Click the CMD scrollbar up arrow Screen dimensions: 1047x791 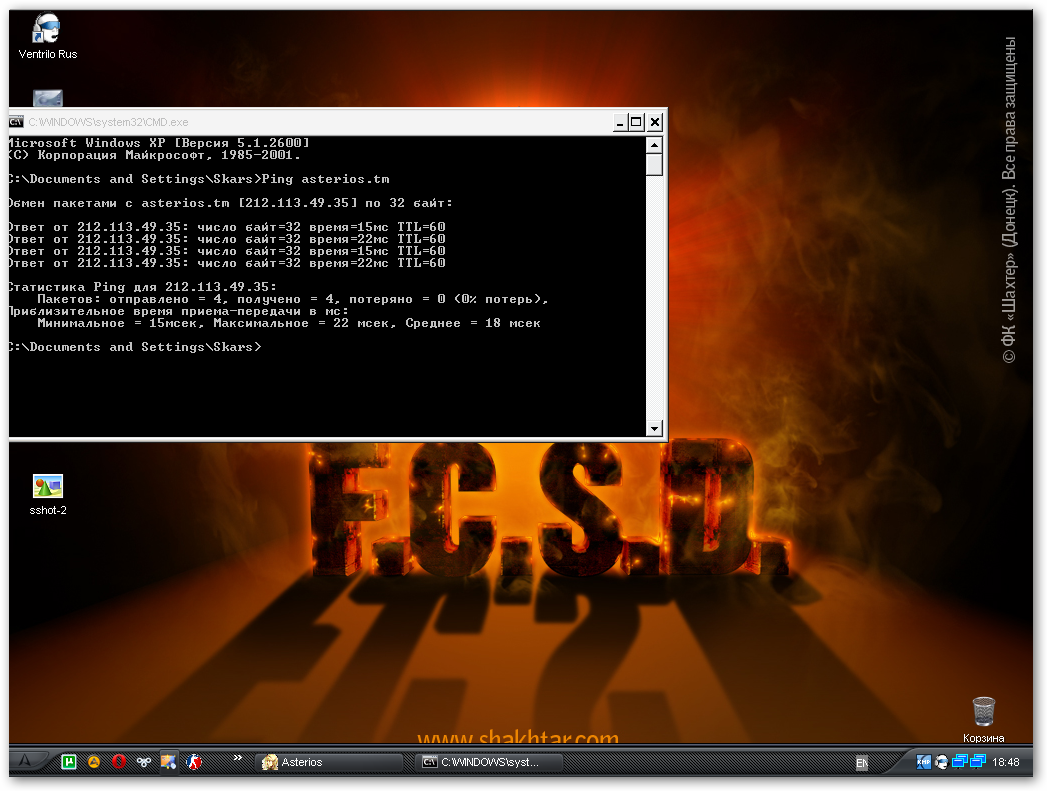click(x=654, y=145)
